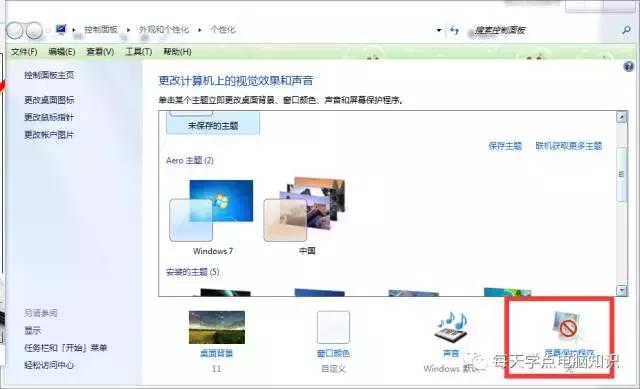Screen dimensions: 640x389
Task: Click the 安装的主题 (5) group header
Action: click(x=192, y=272)
